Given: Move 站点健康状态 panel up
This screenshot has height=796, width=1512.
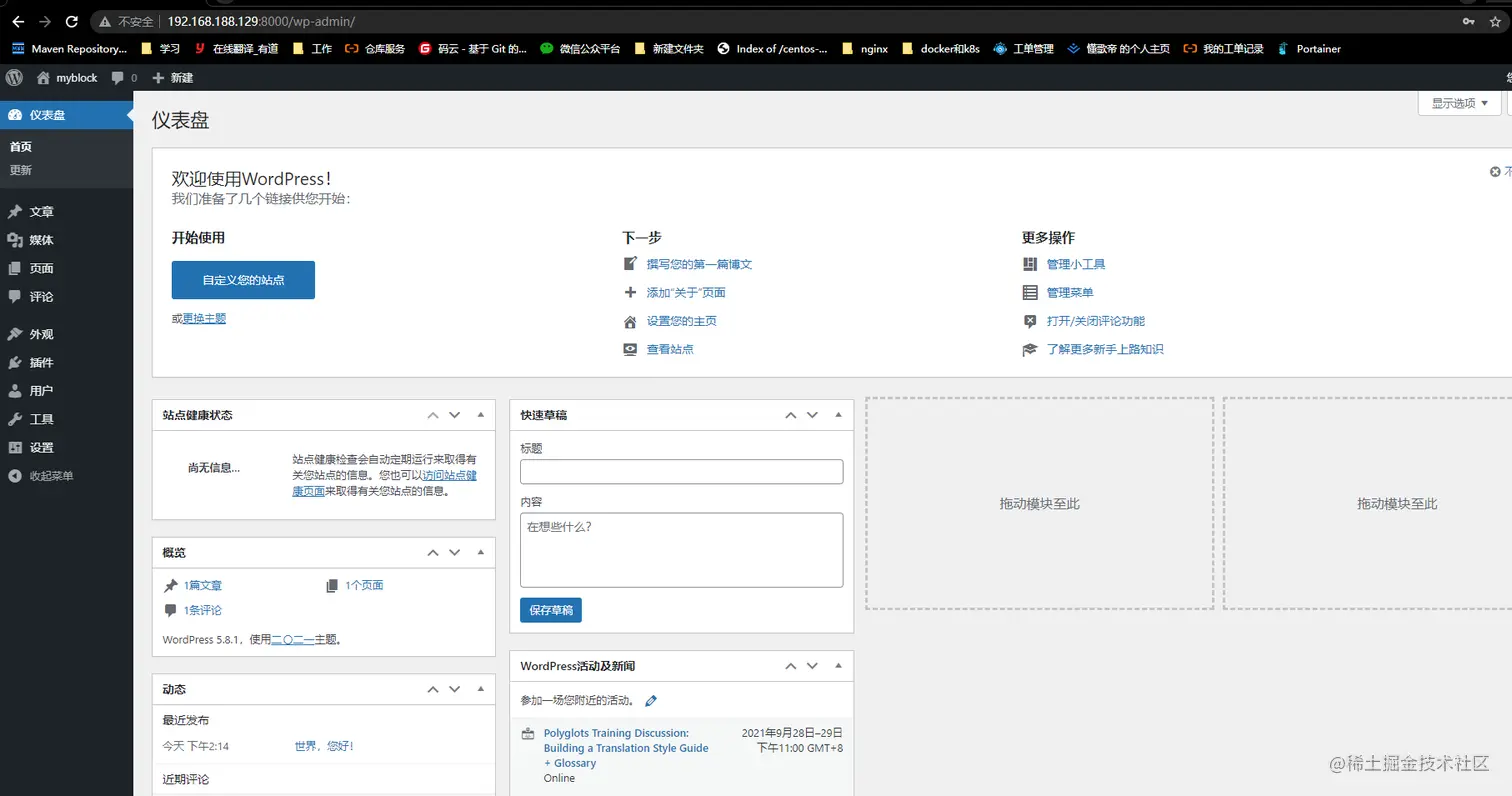Looking at the screenshot, I should pyautogui.click(x=433, y=414).
